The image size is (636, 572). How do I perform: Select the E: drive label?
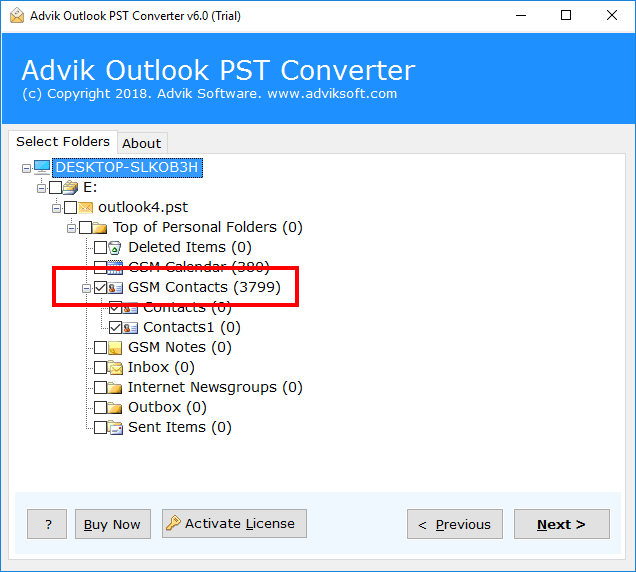tap(90, 187)
